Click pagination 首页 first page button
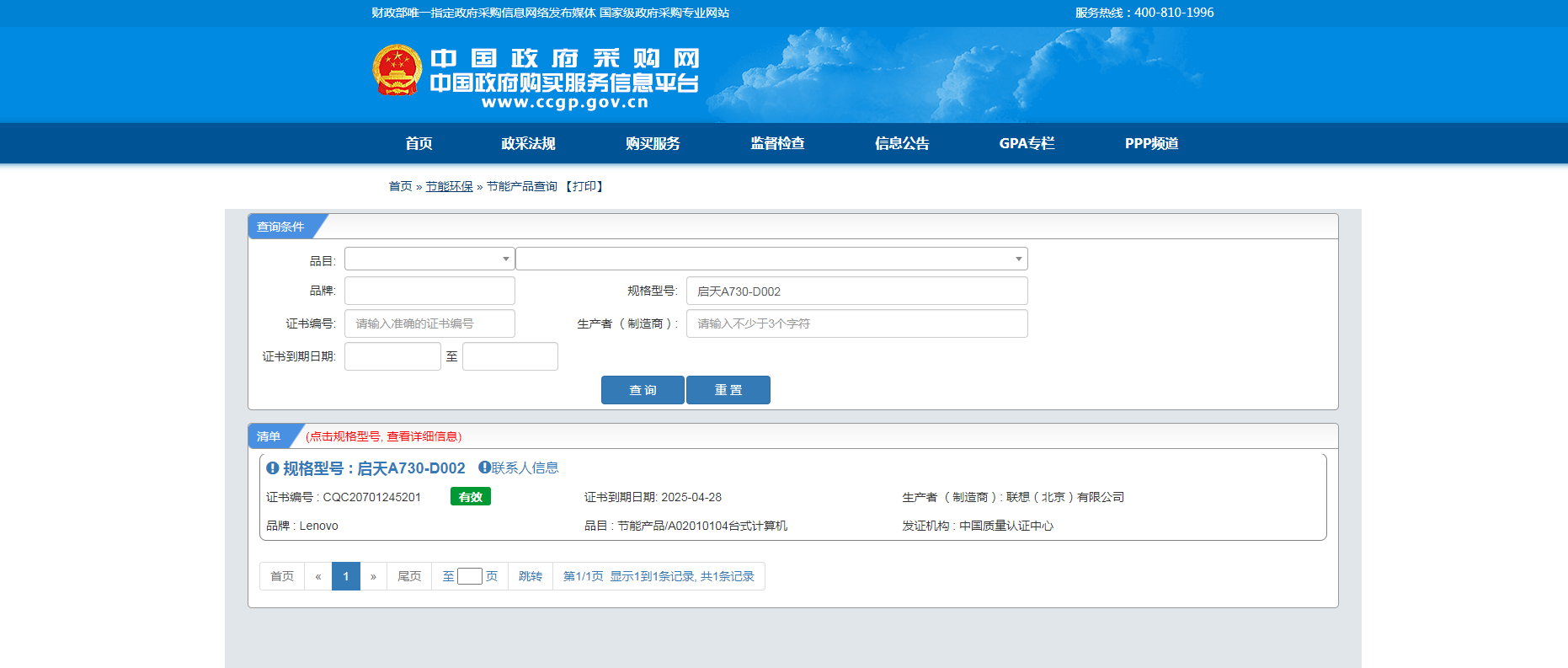 (x=282, y=576)
